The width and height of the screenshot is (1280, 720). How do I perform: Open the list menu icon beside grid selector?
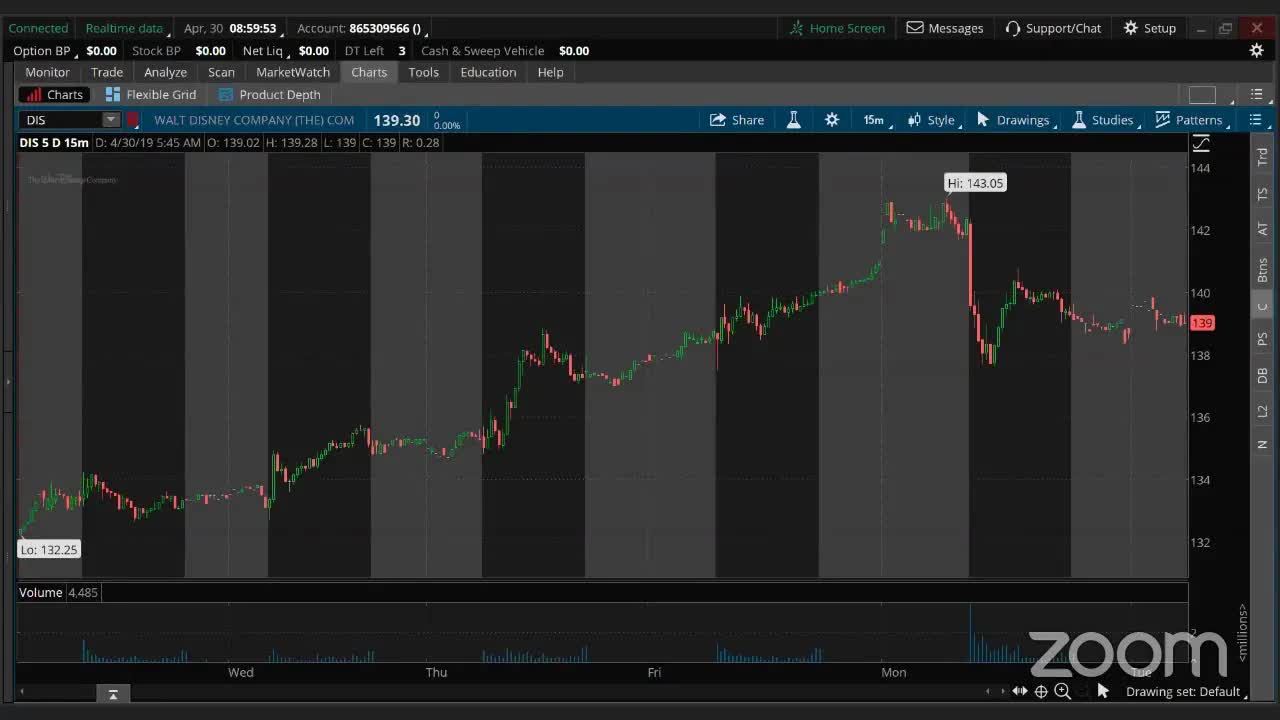click(1257, 95)
